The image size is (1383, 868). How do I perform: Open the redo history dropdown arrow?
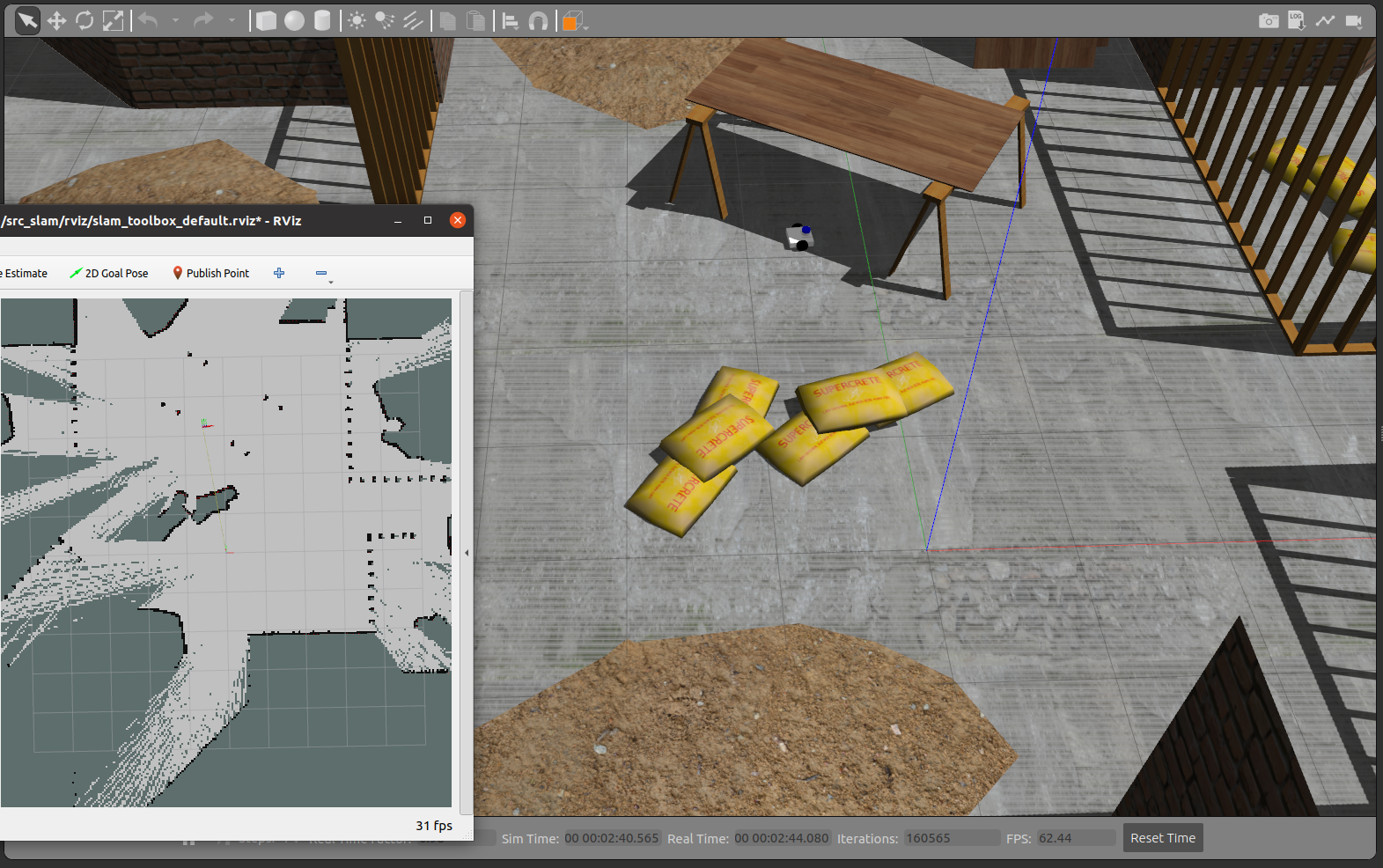tap(232, 20)
